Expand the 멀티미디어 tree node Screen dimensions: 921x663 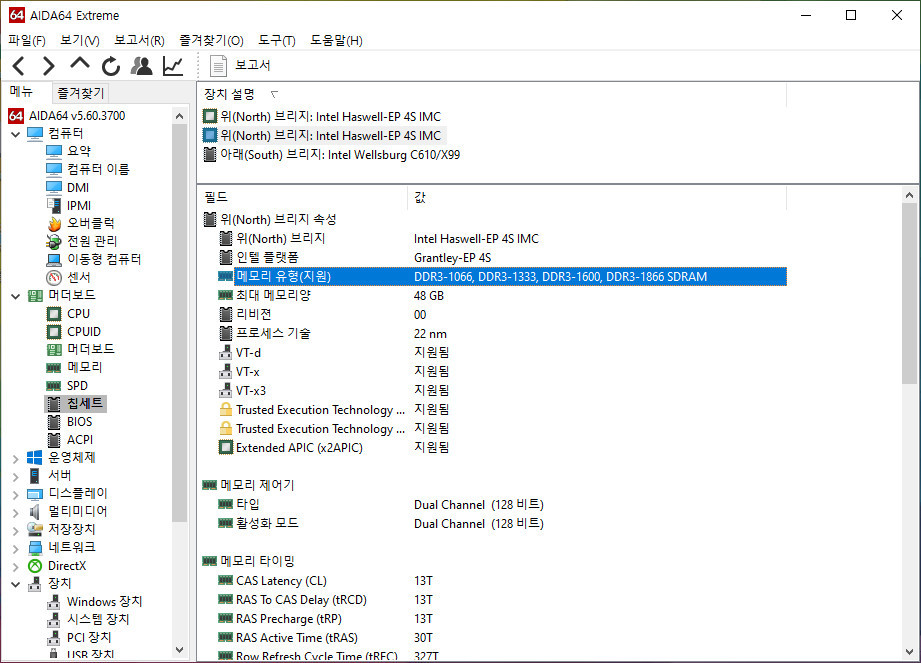(x=16, y=513)
